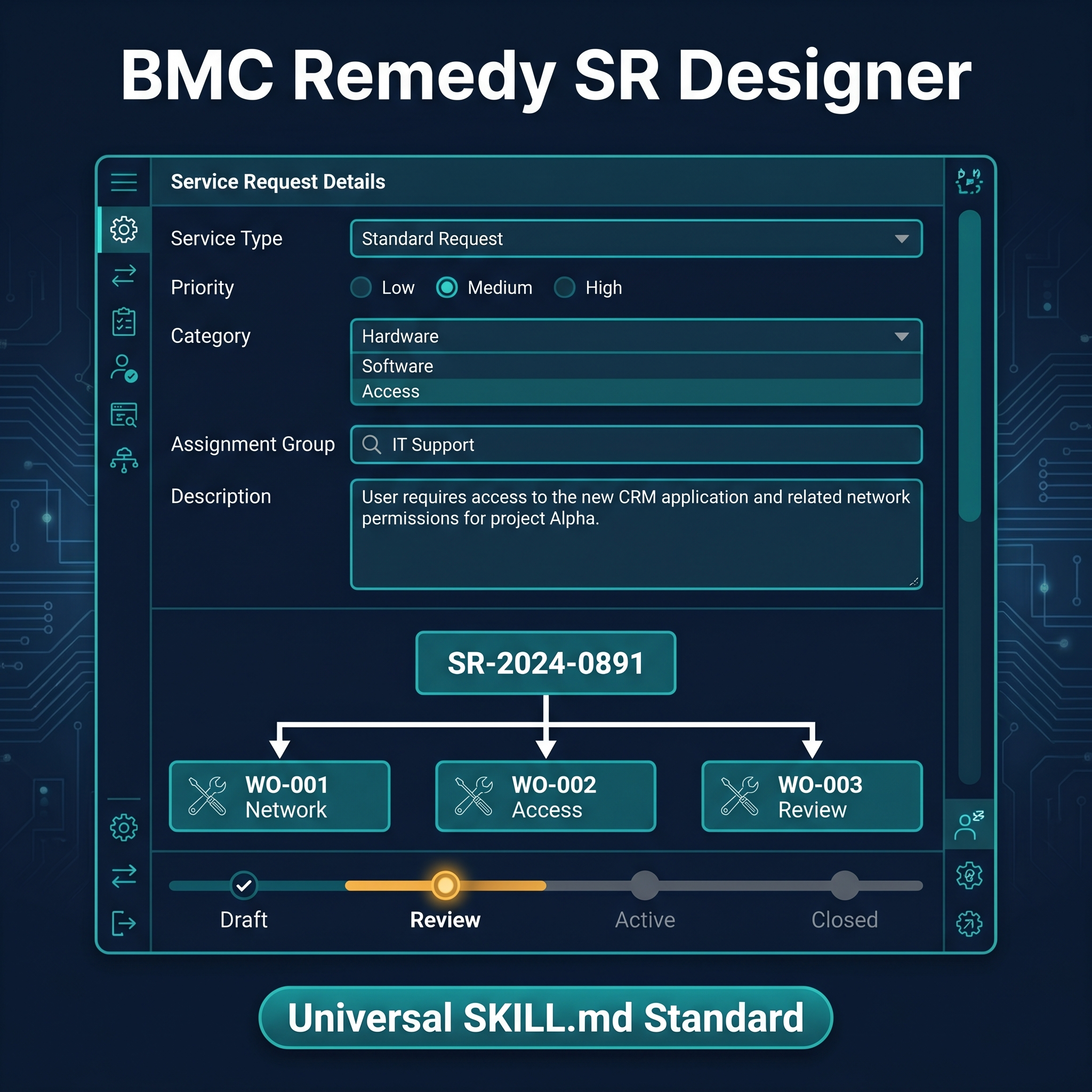Image resolution: width=1092 pixels, height=1092 pixels.
Task: Open the gear with wrench icon on right
Action: coord(969,876)
